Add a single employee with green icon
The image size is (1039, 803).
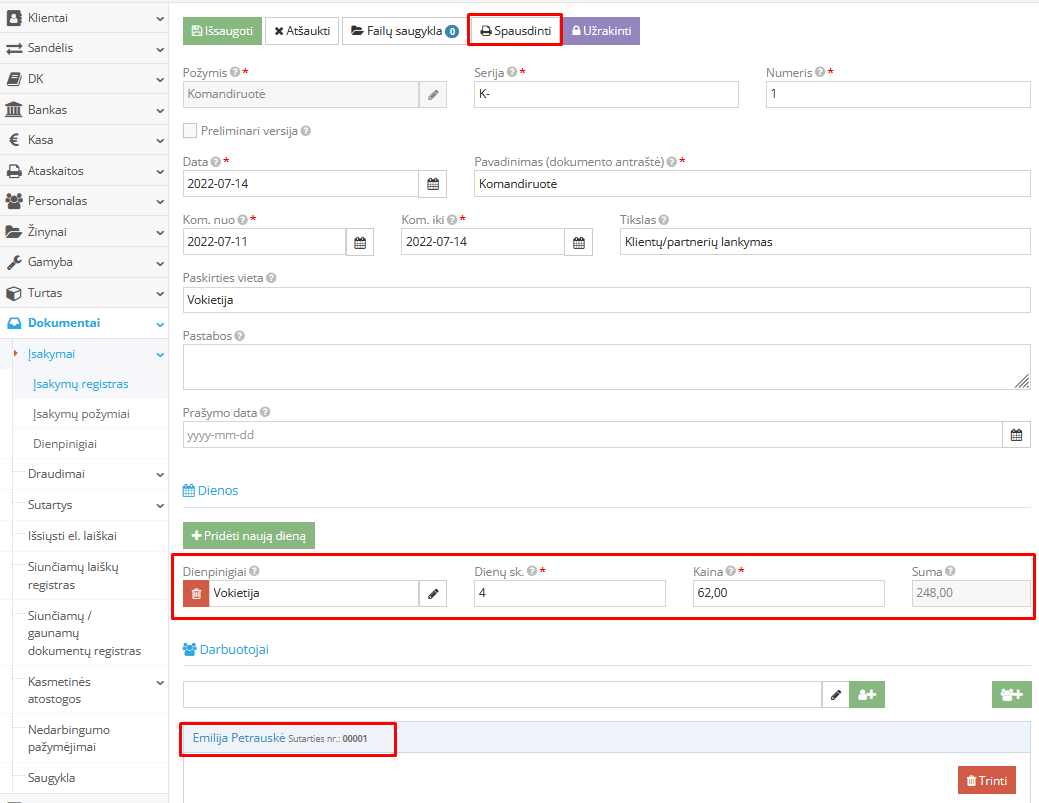(x=867, y=695)
